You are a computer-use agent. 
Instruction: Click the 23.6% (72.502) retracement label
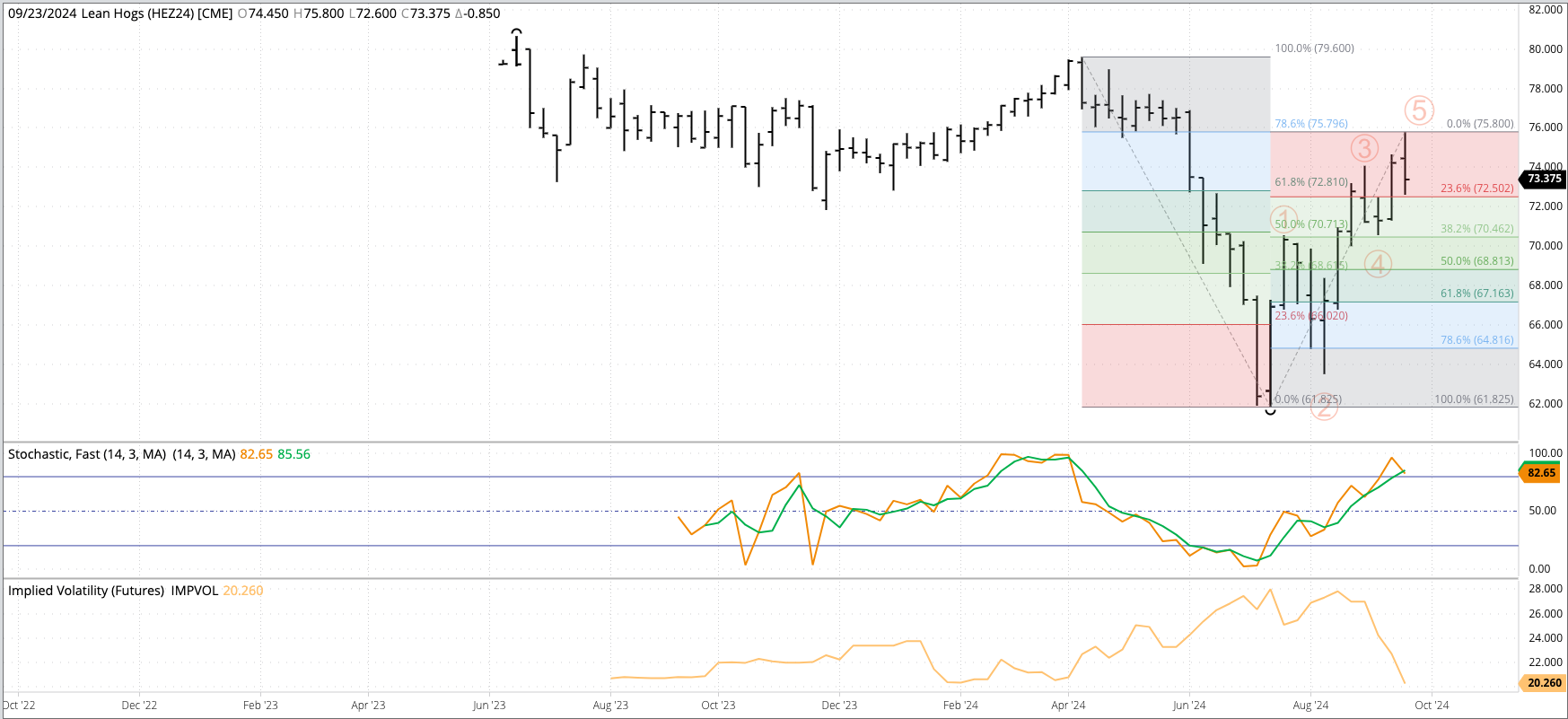point(1476,189)
